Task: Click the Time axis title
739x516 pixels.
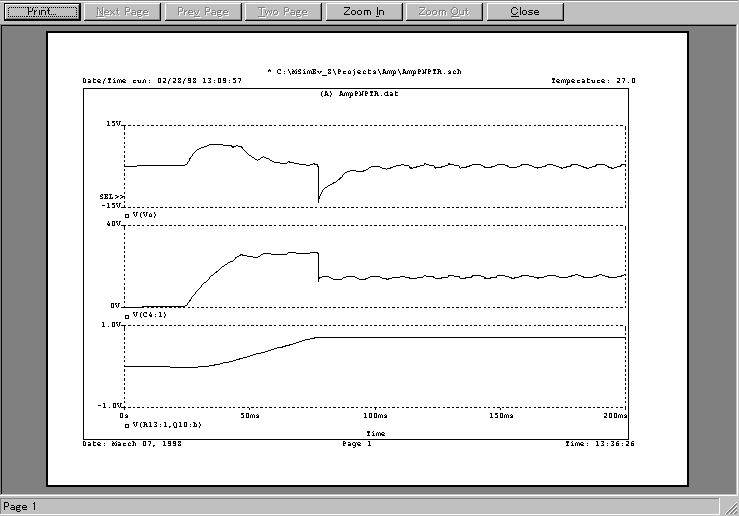Action: point(375,434)
